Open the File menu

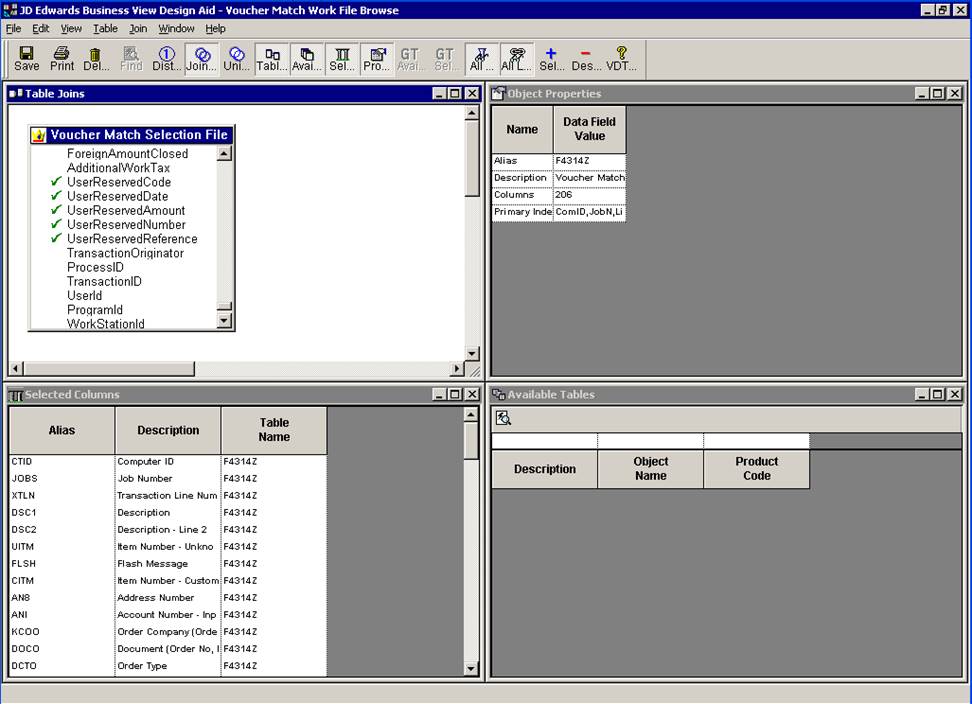point(13,29)
